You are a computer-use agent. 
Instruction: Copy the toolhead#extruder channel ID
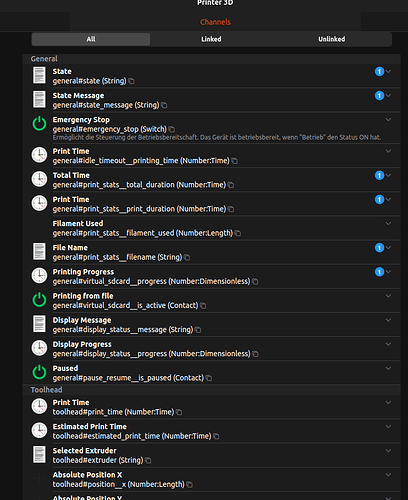coord(148,460)
